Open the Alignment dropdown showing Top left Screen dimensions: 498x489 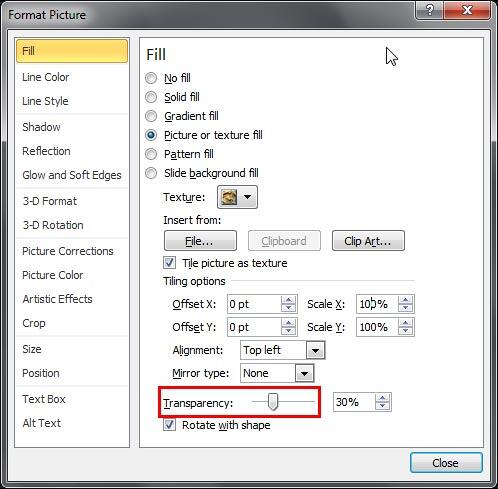click(x=315, y=350)
